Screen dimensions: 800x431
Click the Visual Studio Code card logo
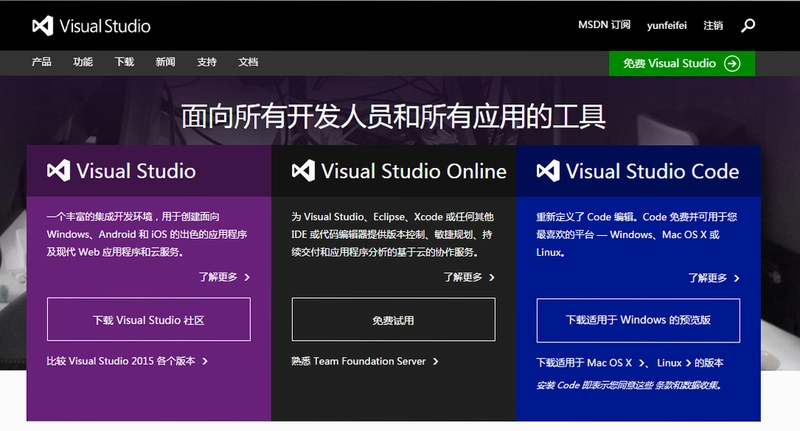click(548, 171)
